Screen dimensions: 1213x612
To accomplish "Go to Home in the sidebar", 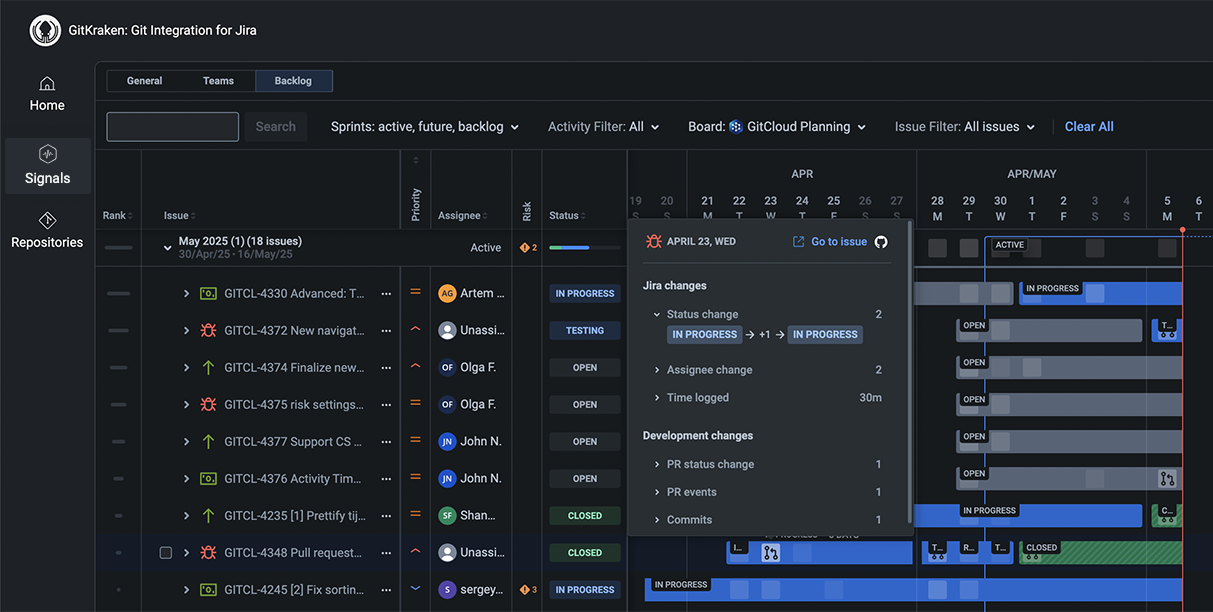I will click(47, 94).
